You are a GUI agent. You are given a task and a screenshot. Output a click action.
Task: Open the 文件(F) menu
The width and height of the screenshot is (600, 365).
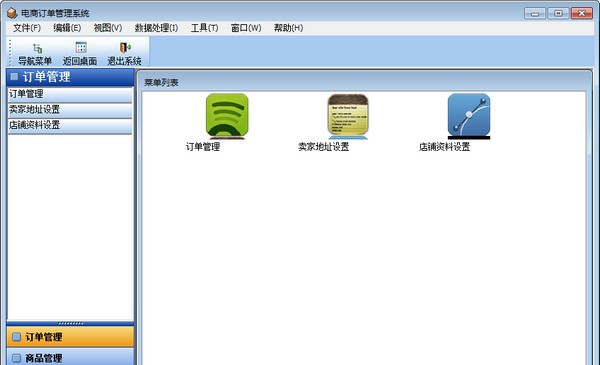[x=27, y=28]
